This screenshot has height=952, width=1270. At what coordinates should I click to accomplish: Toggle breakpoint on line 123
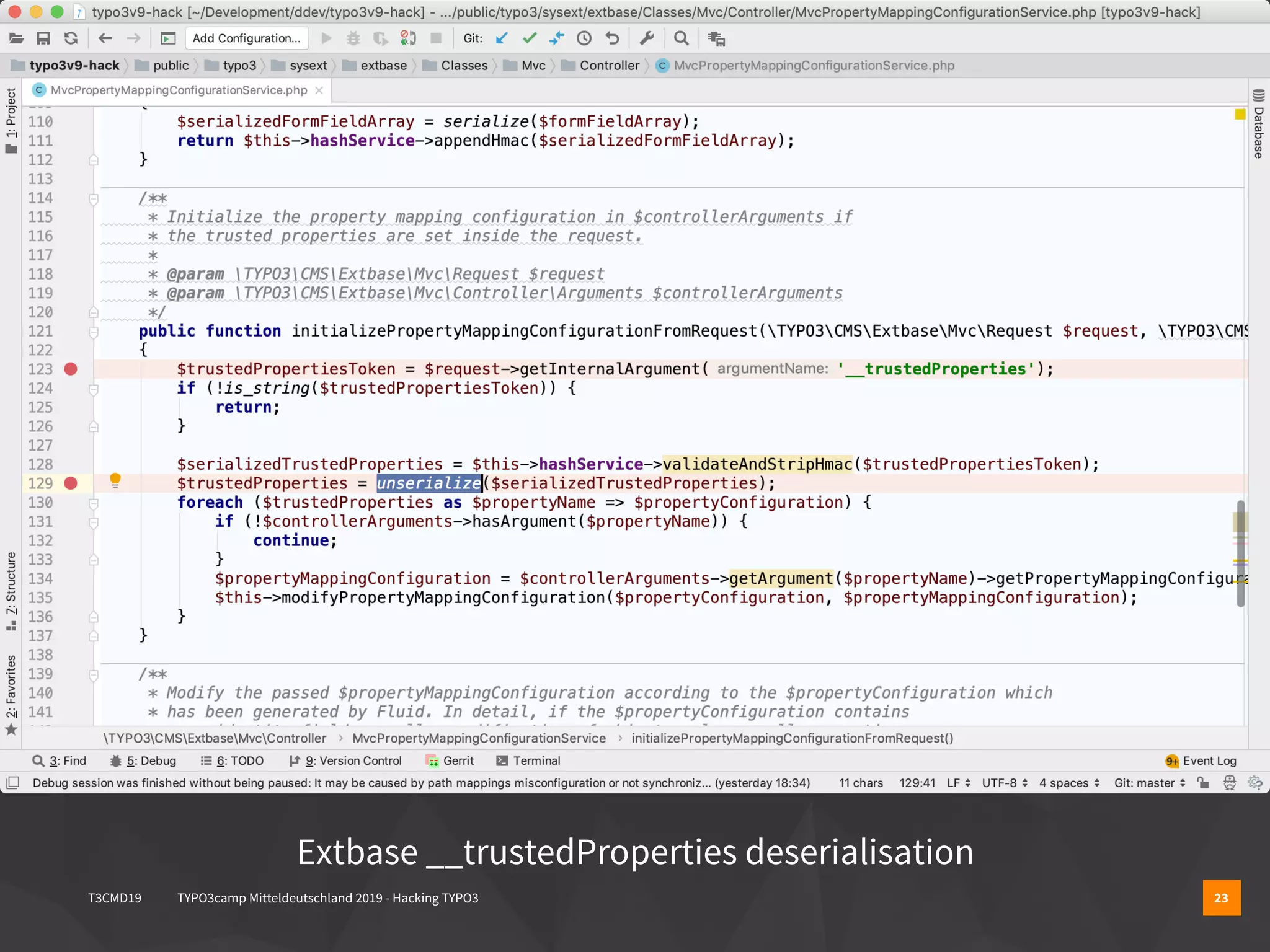click(x=71, y=369)
